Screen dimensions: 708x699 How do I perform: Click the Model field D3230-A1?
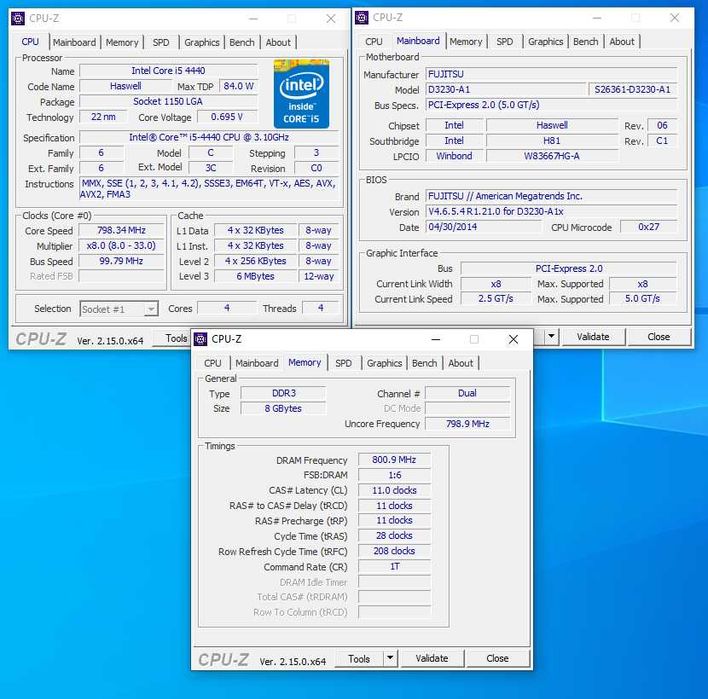(506, 89)
